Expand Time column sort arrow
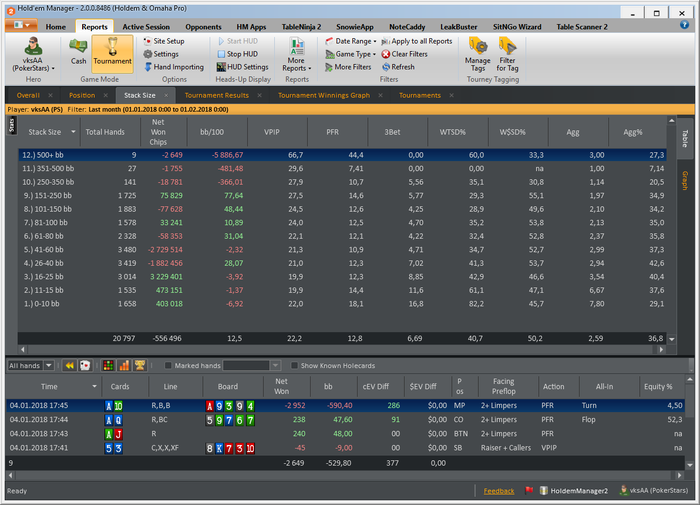The width and height of the screenshot is (700, 505). [94, 386]
